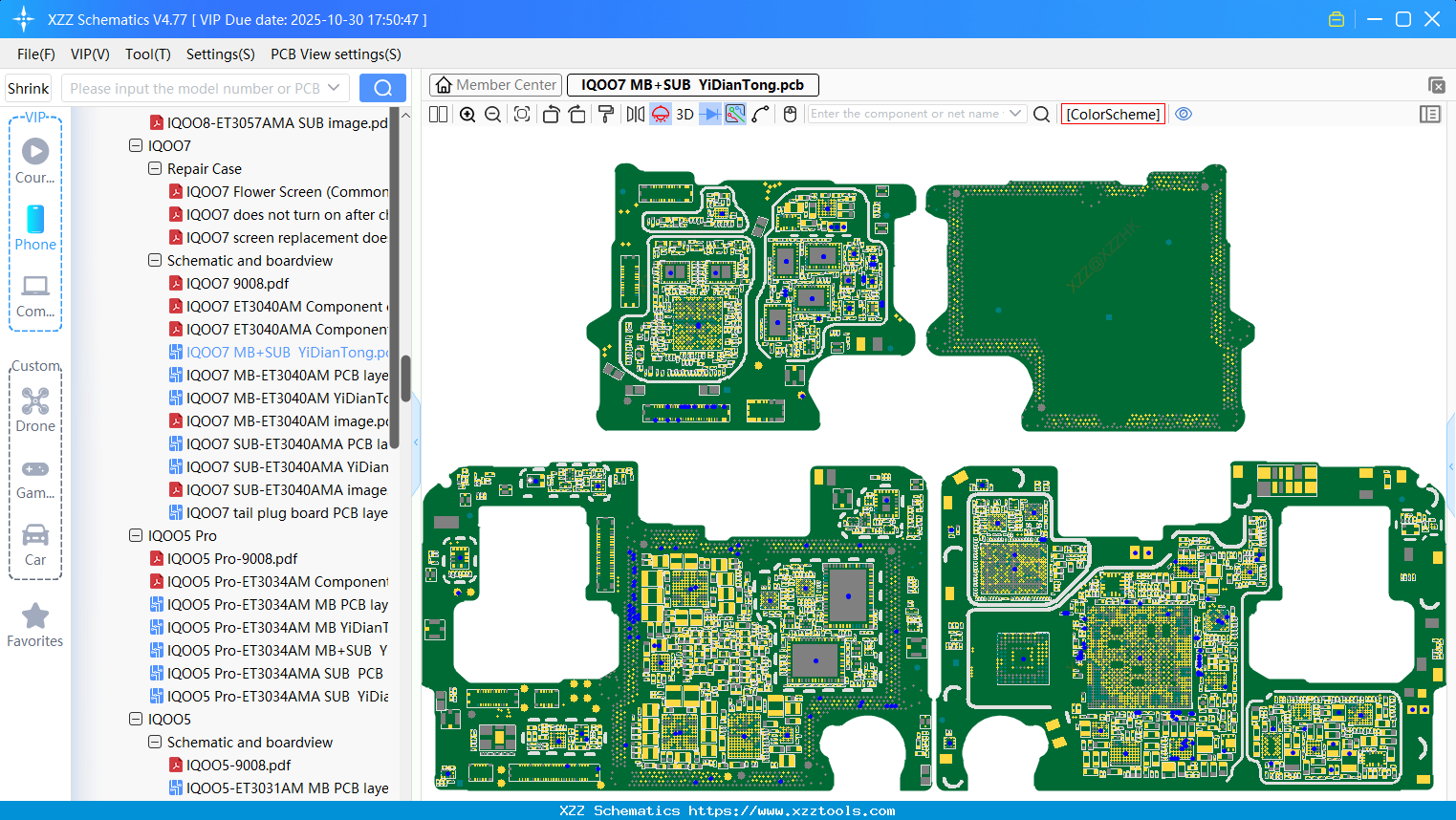The height and width of the screenshot is (820, 1456).
Task: Click the mouse settings icon
Action: click(790, 114)
